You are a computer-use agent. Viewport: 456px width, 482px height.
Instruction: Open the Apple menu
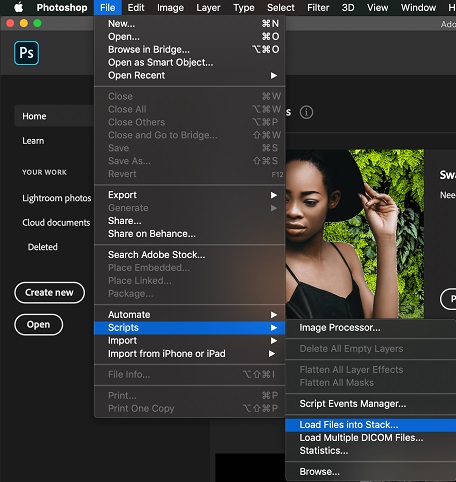tap(19, 7)
